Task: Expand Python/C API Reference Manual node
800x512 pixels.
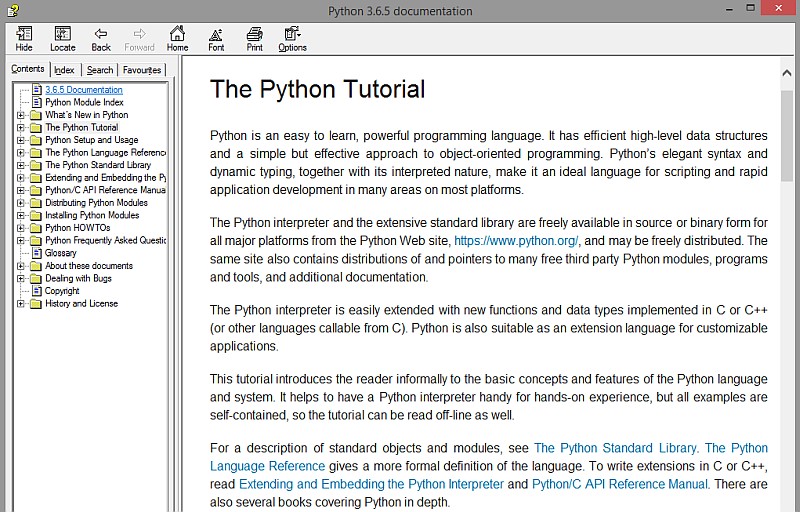Action: [20, 190]
